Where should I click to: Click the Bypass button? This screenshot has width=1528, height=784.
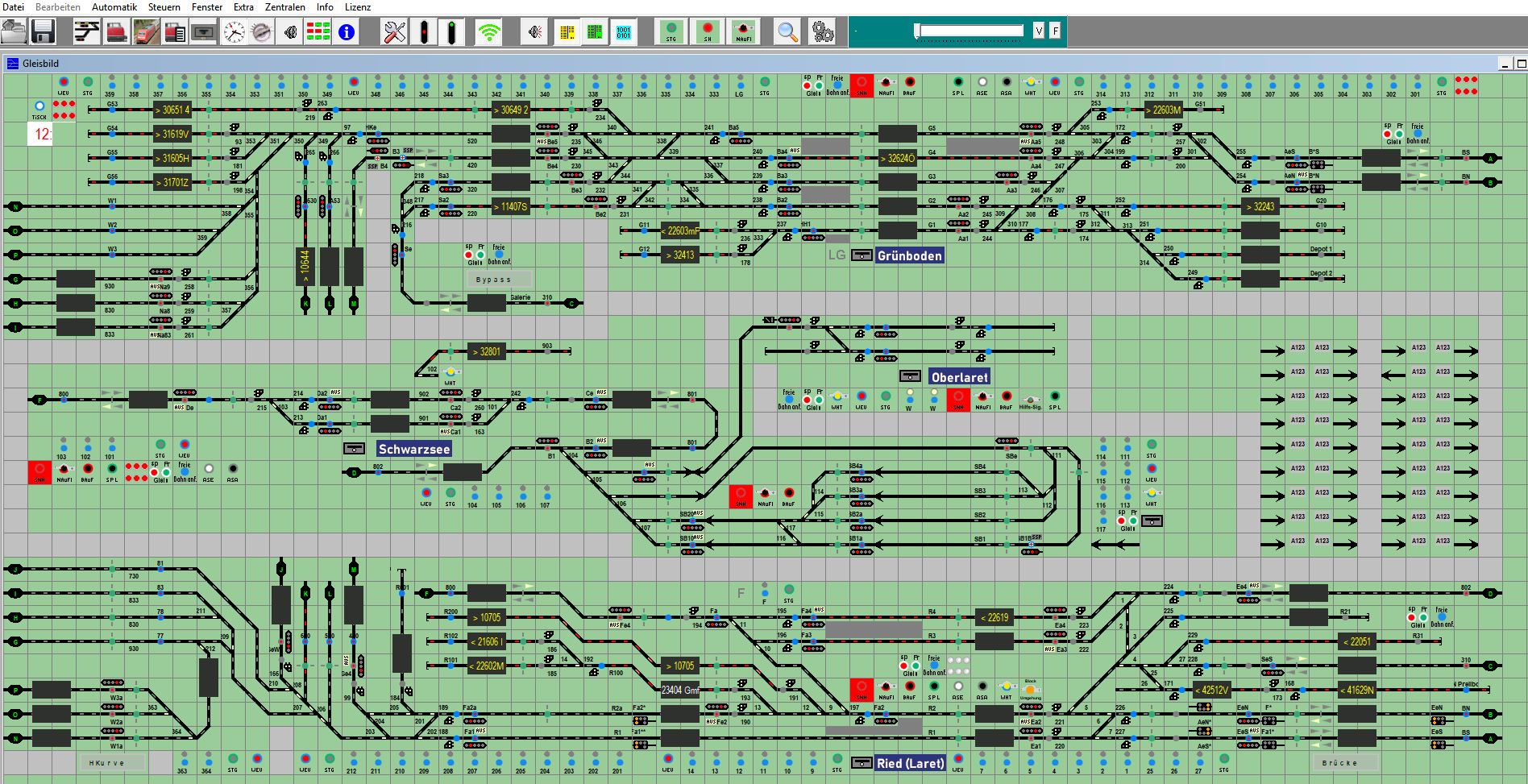point(499,279)
